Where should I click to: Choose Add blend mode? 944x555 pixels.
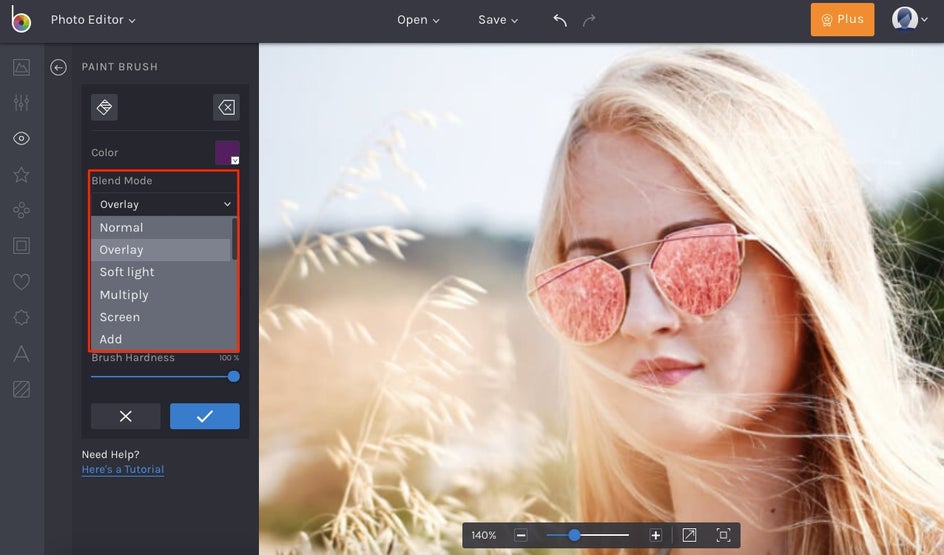161,340
